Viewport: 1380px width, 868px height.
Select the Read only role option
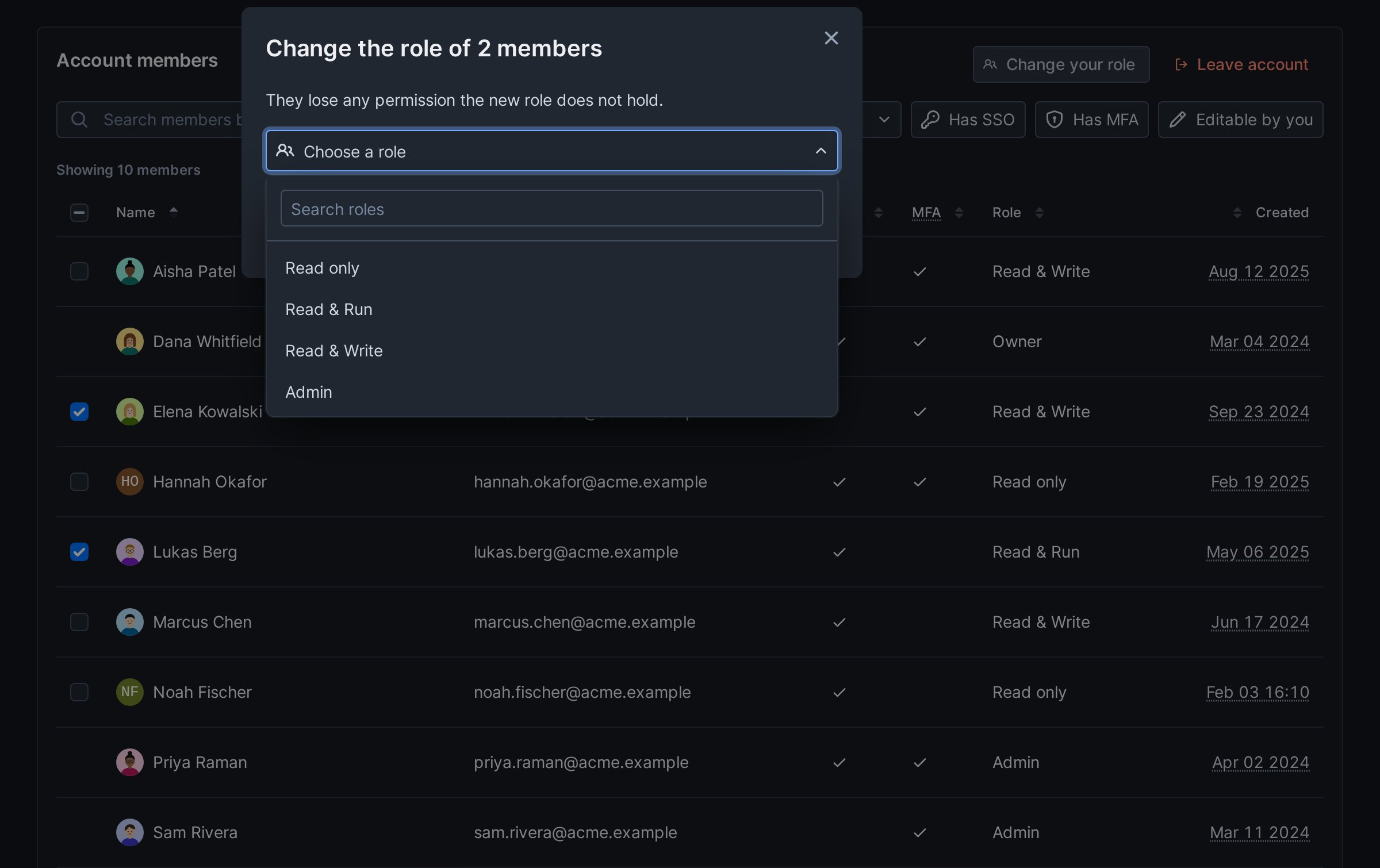pos(551,268)
